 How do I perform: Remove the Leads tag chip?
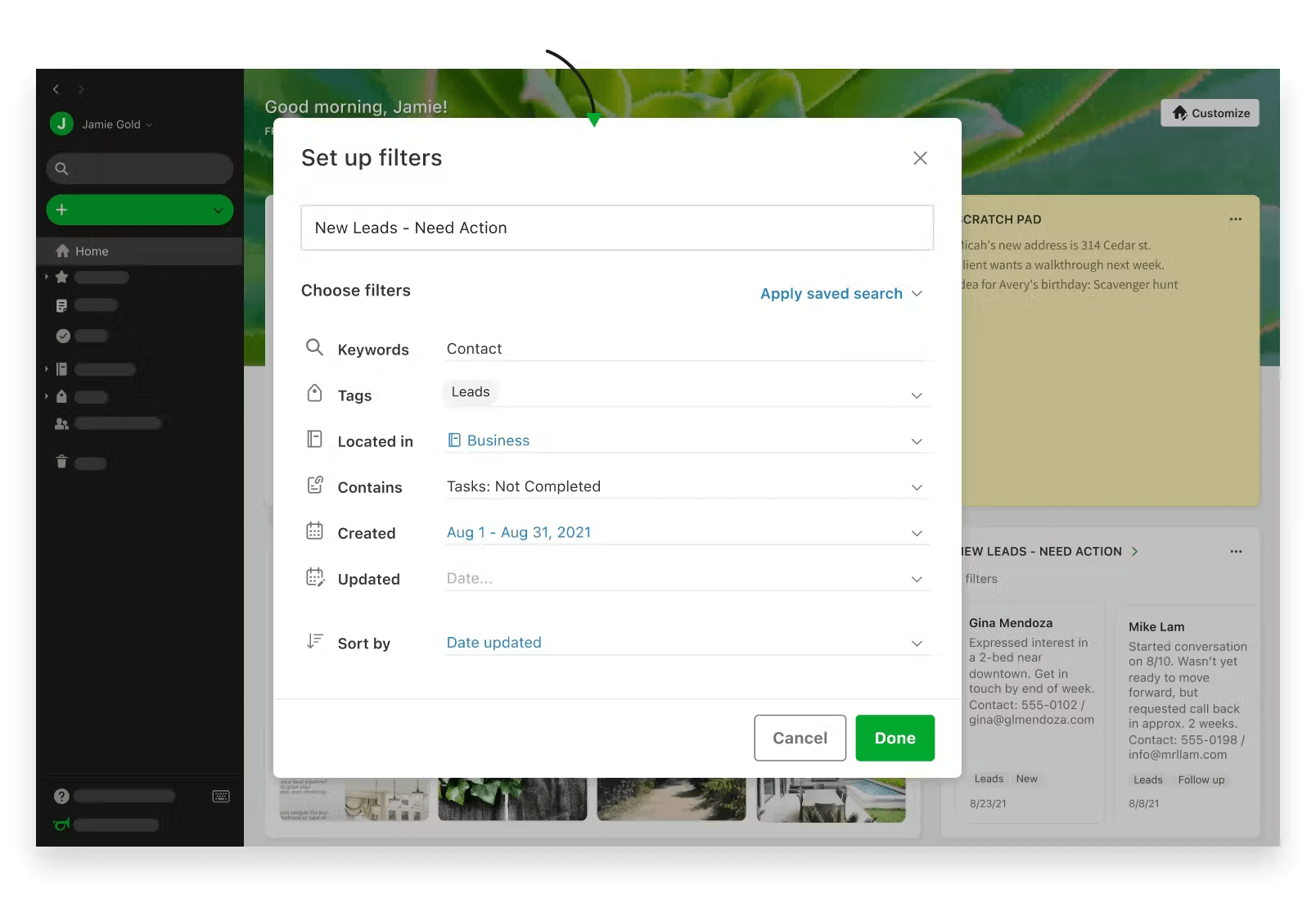(x=470, y=391)
